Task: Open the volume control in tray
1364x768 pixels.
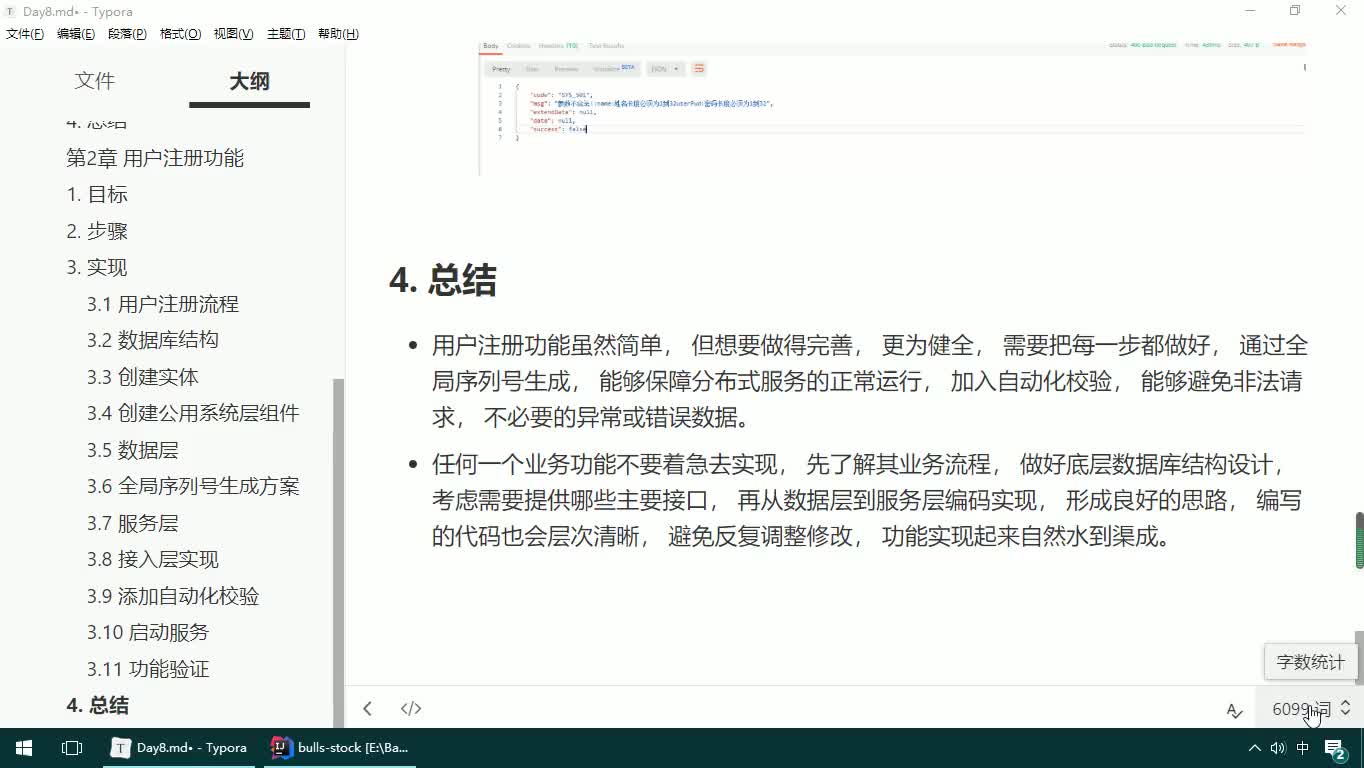Action: coord(1278,748)
